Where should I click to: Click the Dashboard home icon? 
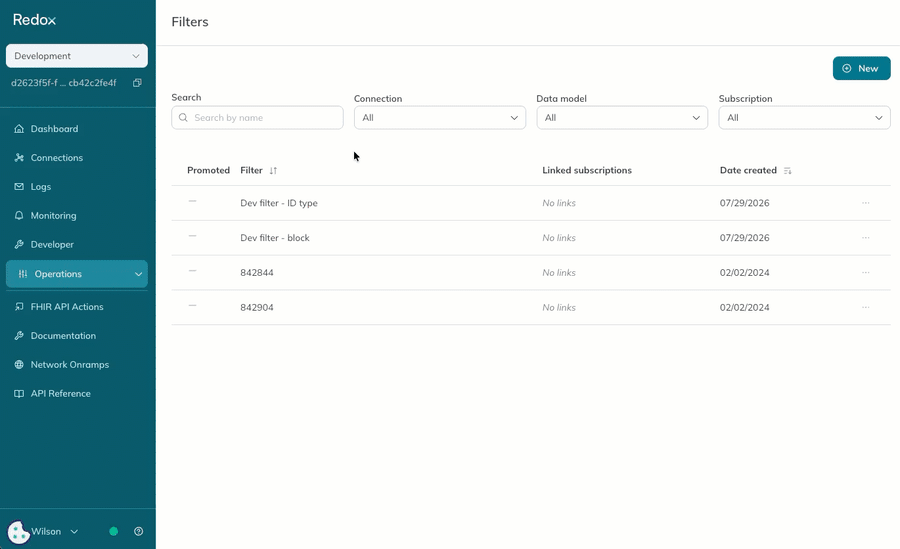19,129
